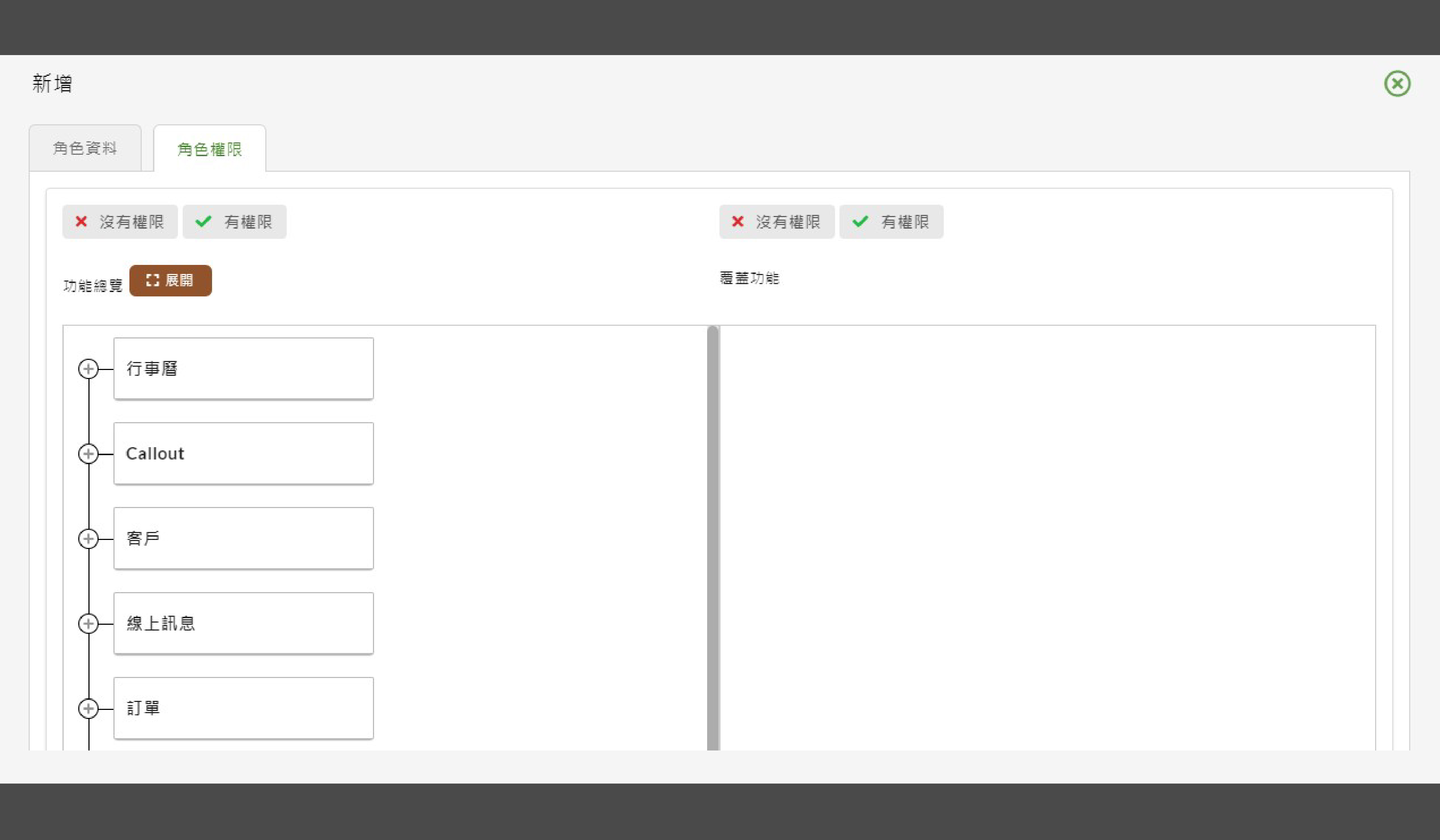Image resolution: width=1440 pixels, height=840 pixels.
Task: Expand the Callout tree node plus icon
Action: coord(88,454)
